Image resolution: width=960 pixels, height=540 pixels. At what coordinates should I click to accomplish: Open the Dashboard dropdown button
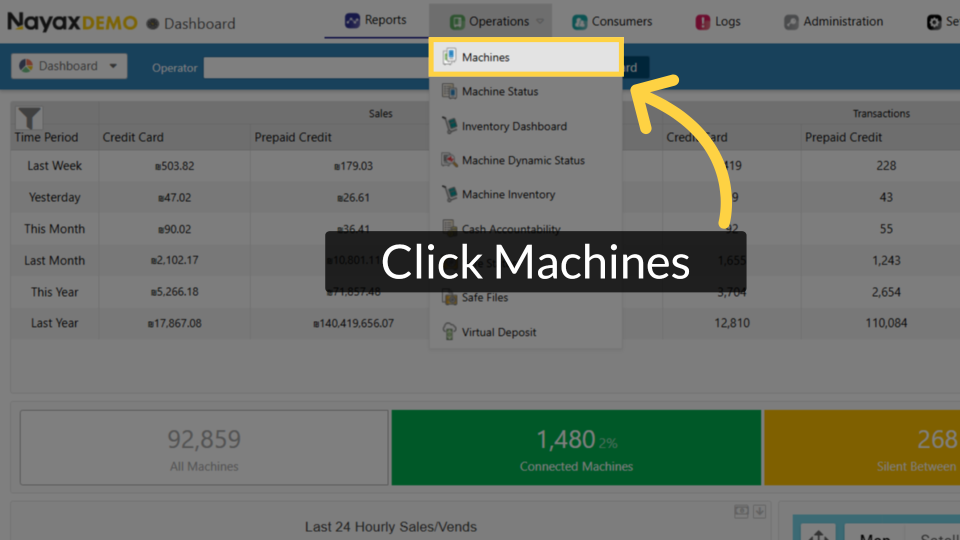click(69, 66)
